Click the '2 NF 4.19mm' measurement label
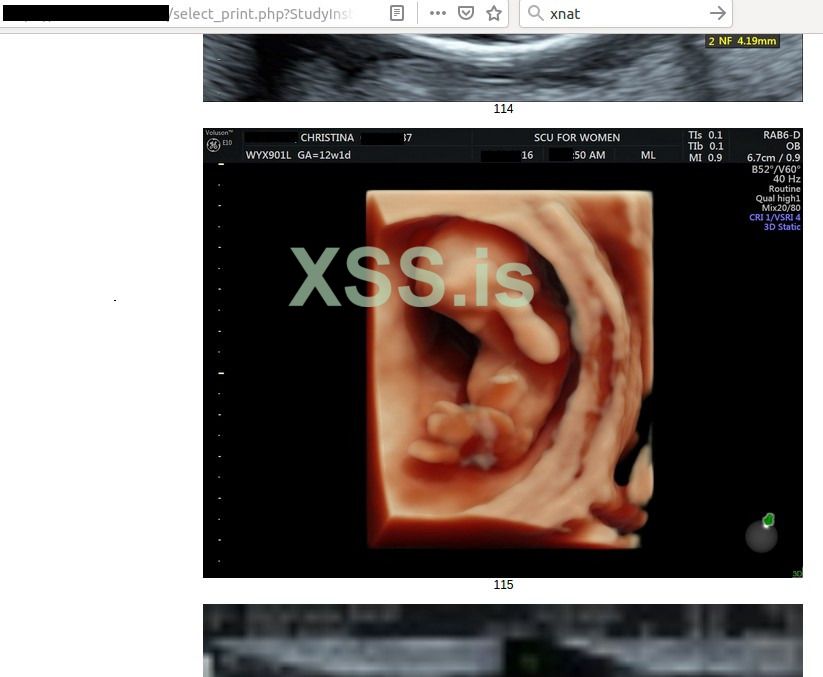The width and height of the screenshot is (823, 677). pyautogui.click(x=742, y=41)
